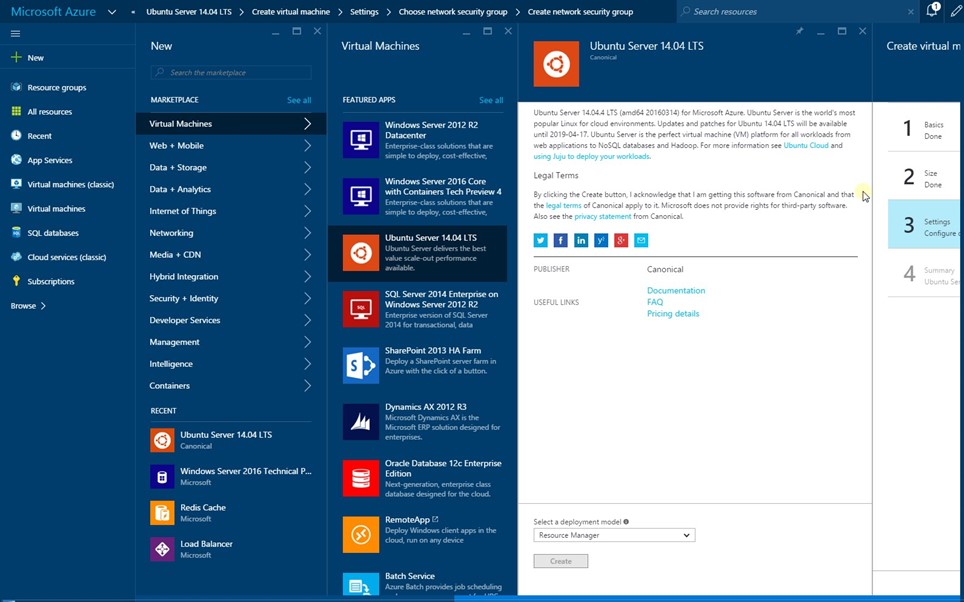Viewport: 964px width, 602px height.
Task: Click Load Balancer icon in Recent
Action: pos(162,549)
